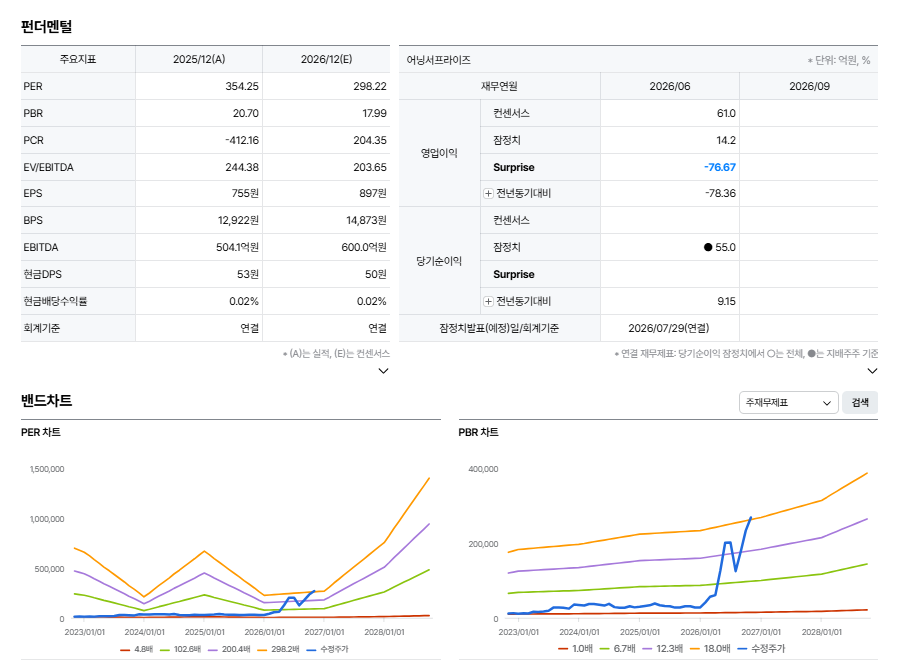Toggle the 4.8배 legend in PER chart
Image resolution: width=897 pixels, height=667 pixels.
point(137,649)
